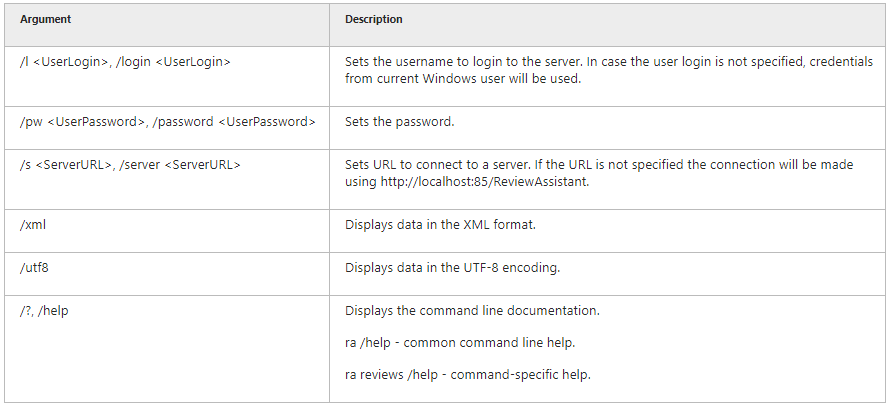Click 'Displays data in the XML format.' text

coord(440,225)
